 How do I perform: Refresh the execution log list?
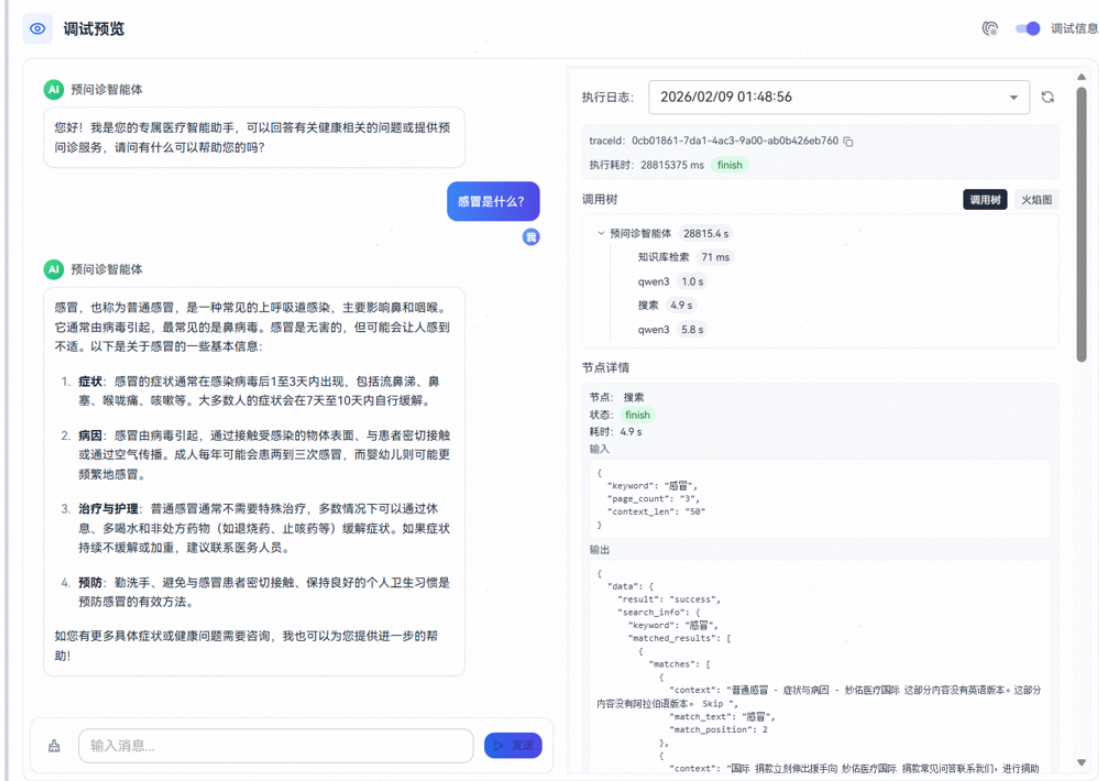1047,97
